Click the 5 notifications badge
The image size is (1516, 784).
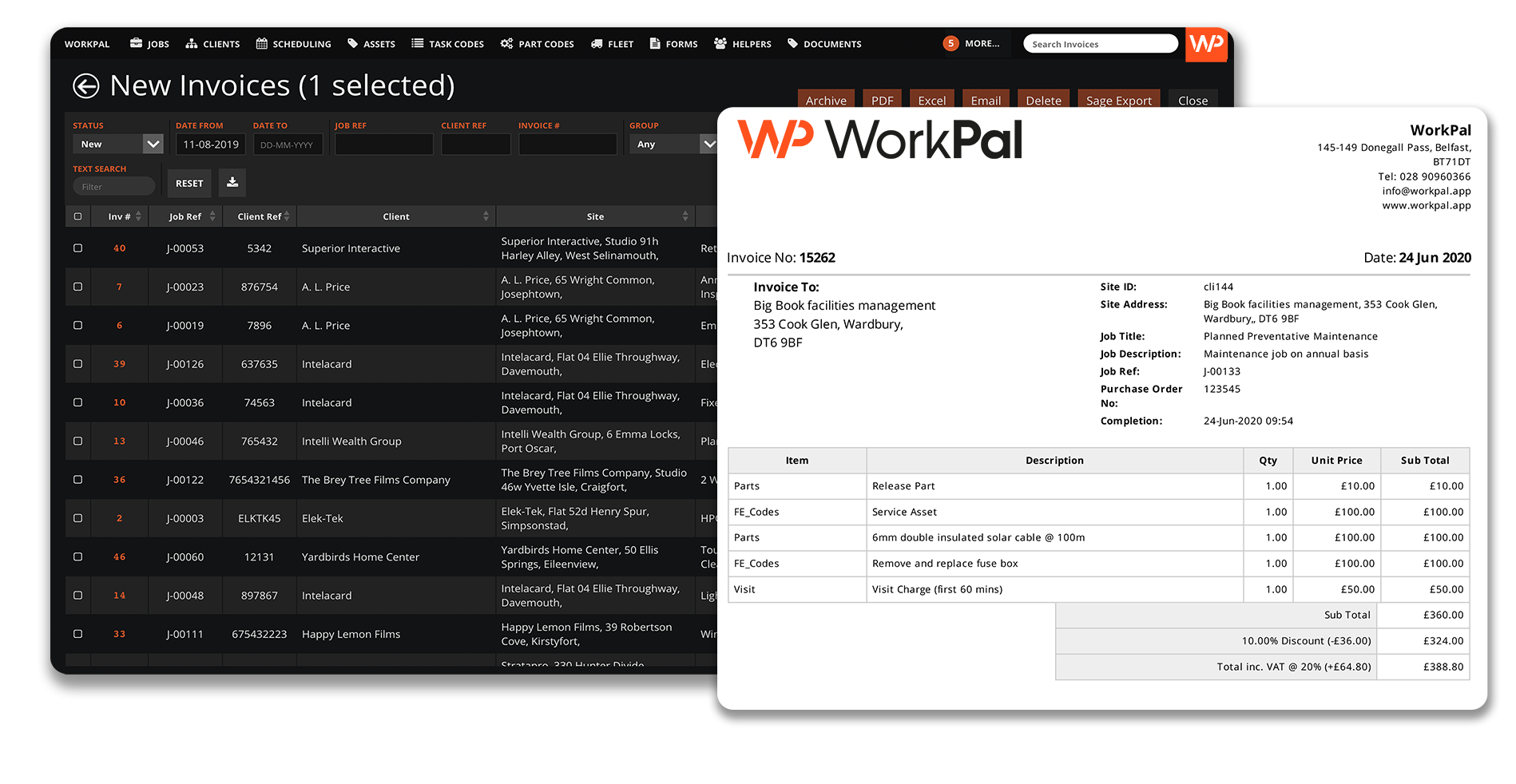pos(950,42)
